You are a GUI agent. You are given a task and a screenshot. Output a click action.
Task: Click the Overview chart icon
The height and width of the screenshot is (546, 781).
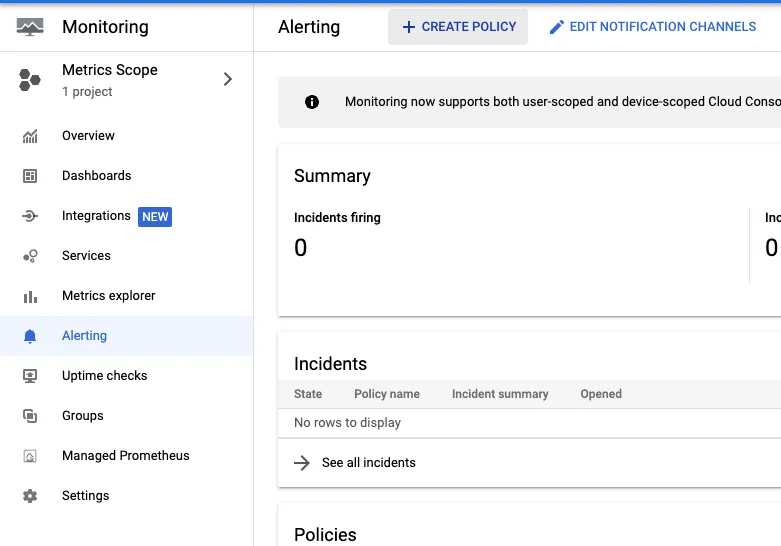30,136
